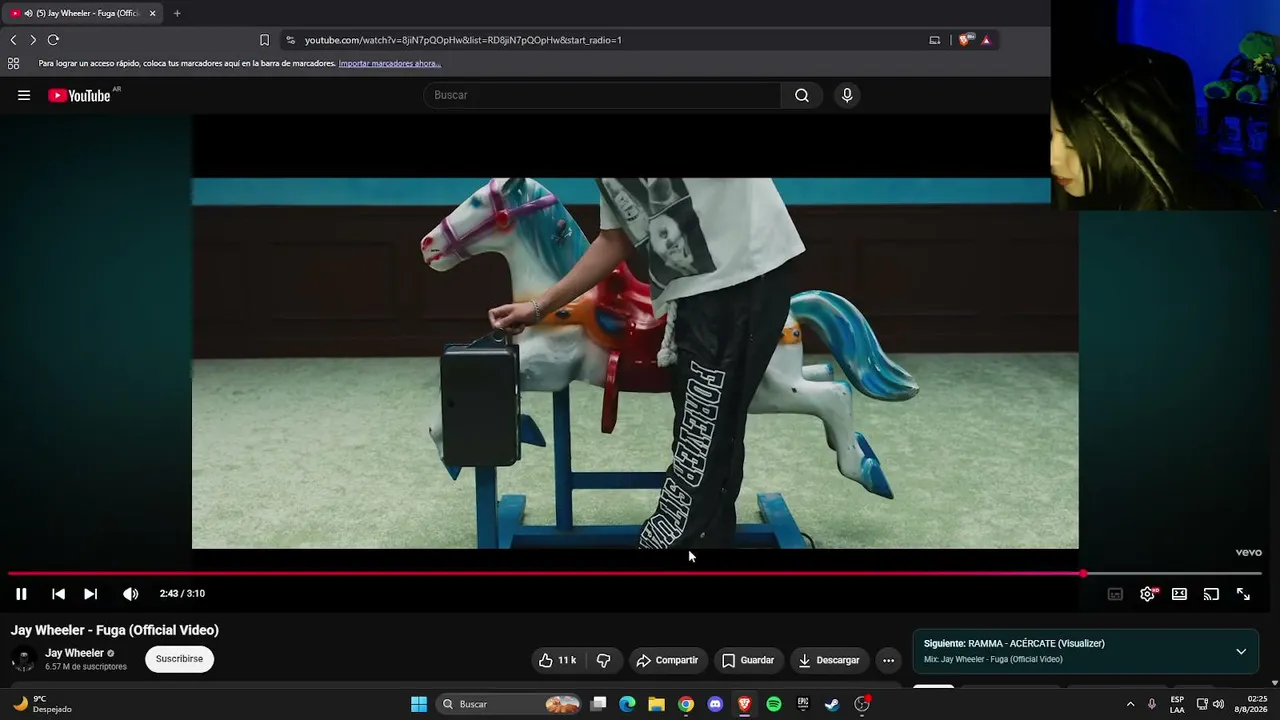1280x720 pixels.
Task: Reload the YouTube page
Action: click(53, 40)
